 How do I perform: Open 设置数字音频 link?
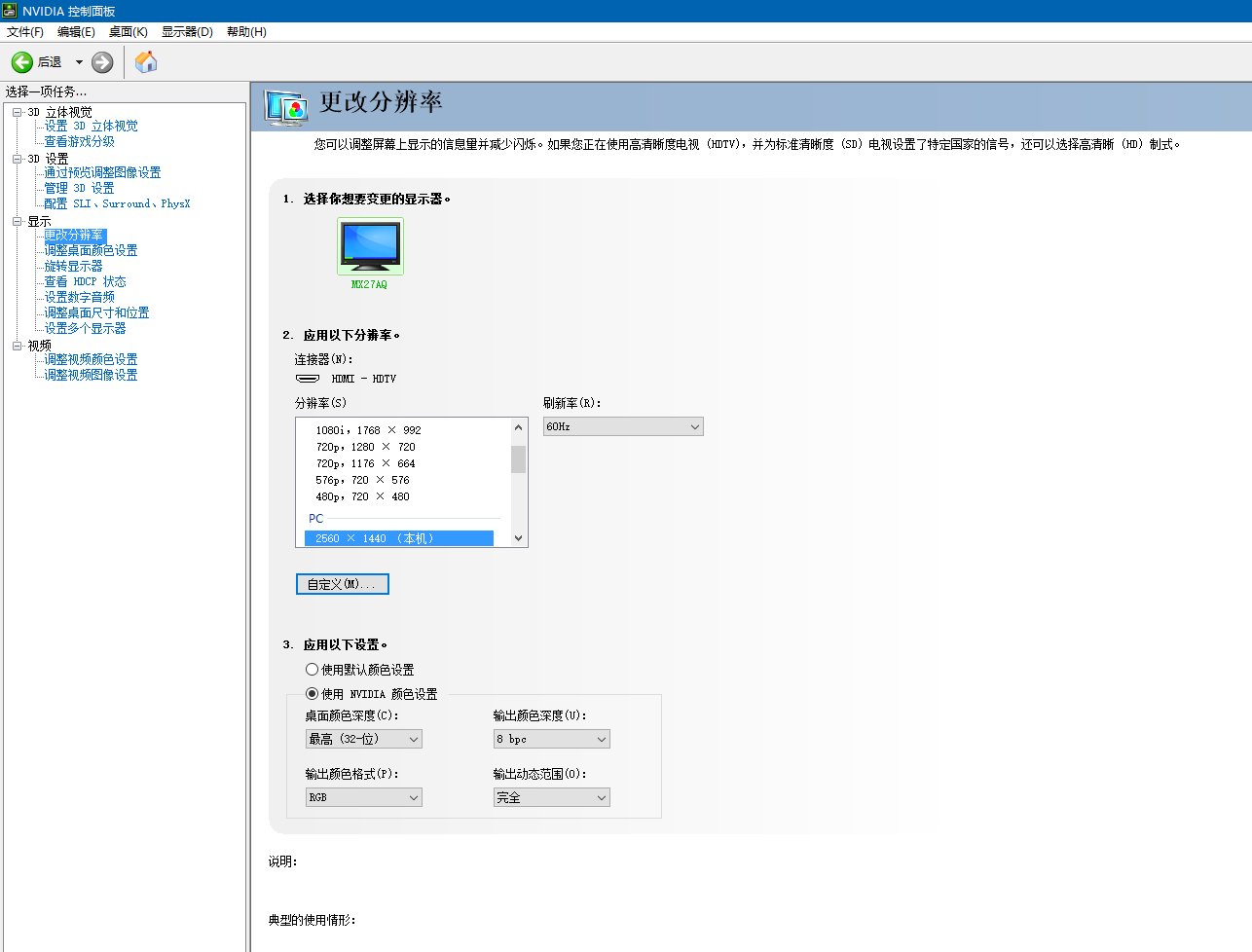79,298
